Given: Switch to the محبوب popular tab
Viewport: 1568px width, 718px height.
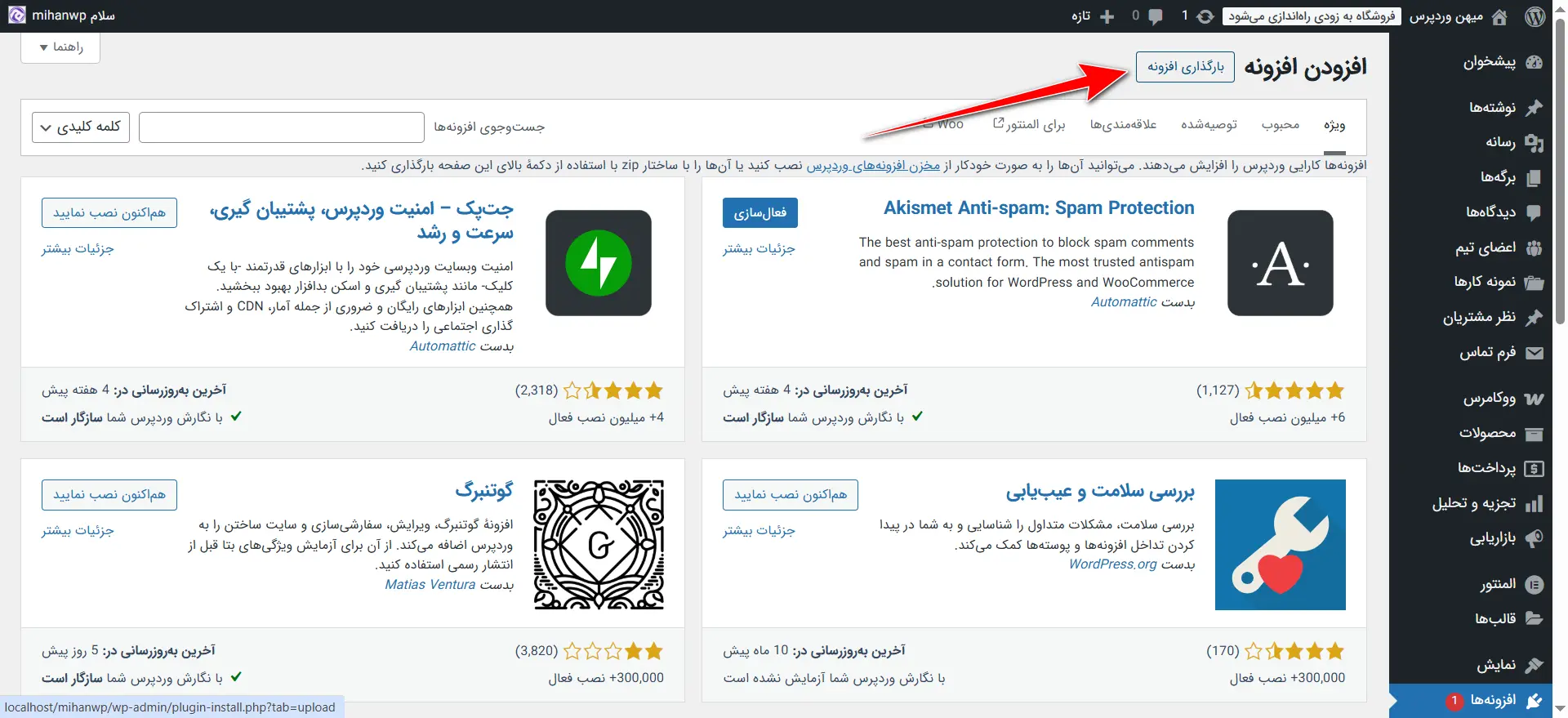Looking at the screenshot, I should coord(1280,125).
